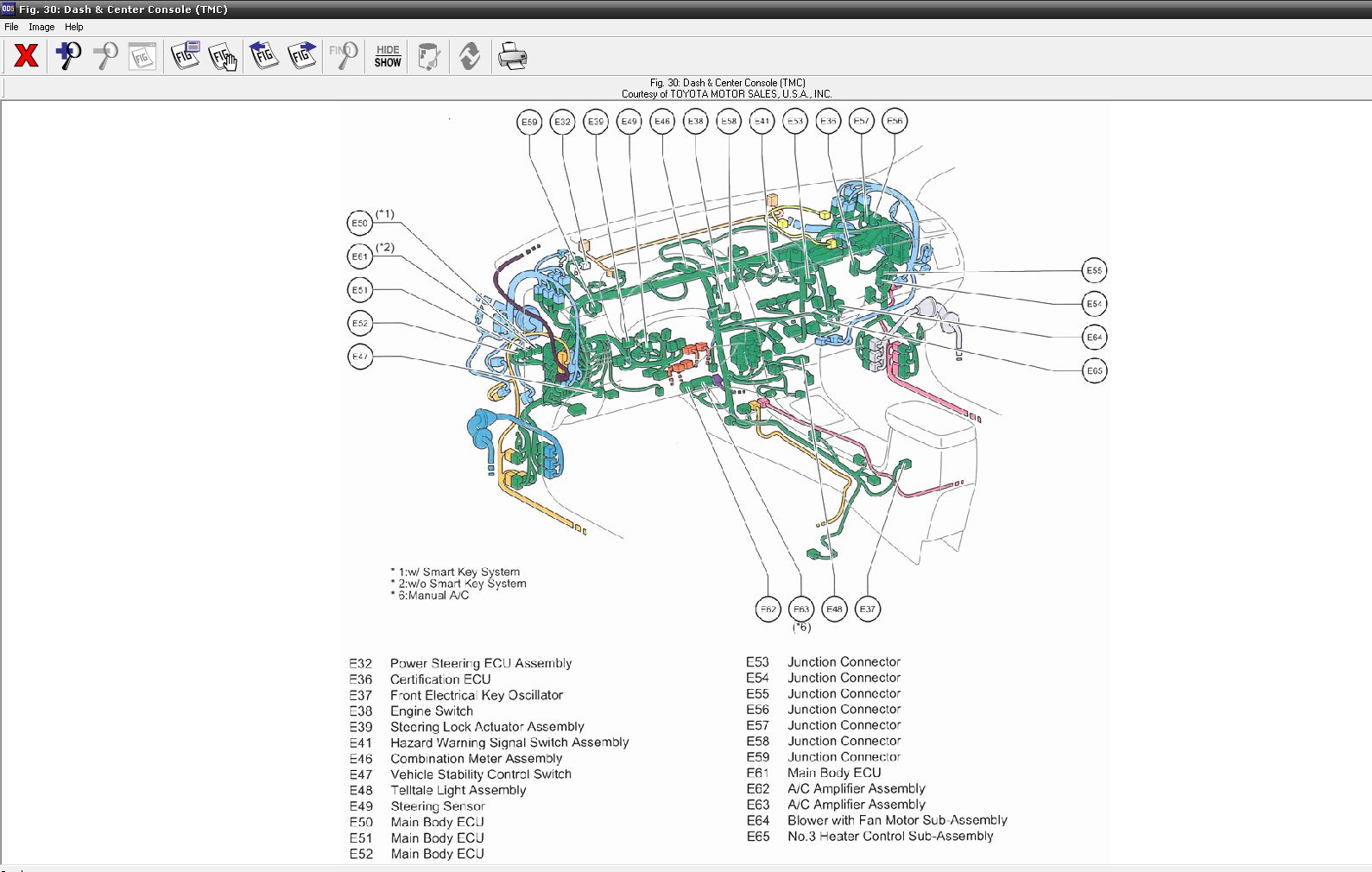Toggle the Hide/Show button

click(x=388, y=56)
